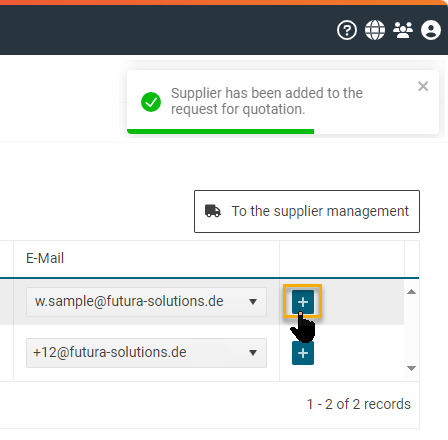Open the w.sample@futura-solutions.de email dropdown

146,302
